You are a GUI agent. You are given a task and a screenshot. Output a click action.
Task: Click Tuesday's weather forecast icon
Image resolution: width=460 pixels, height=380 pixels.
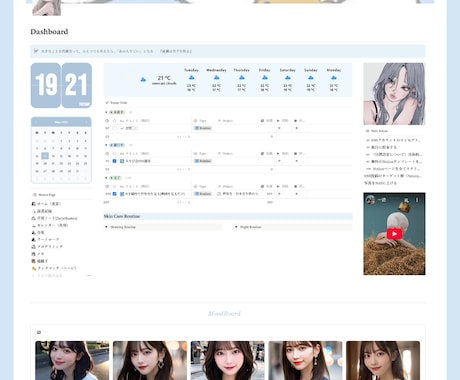click(x=191, y=78)
